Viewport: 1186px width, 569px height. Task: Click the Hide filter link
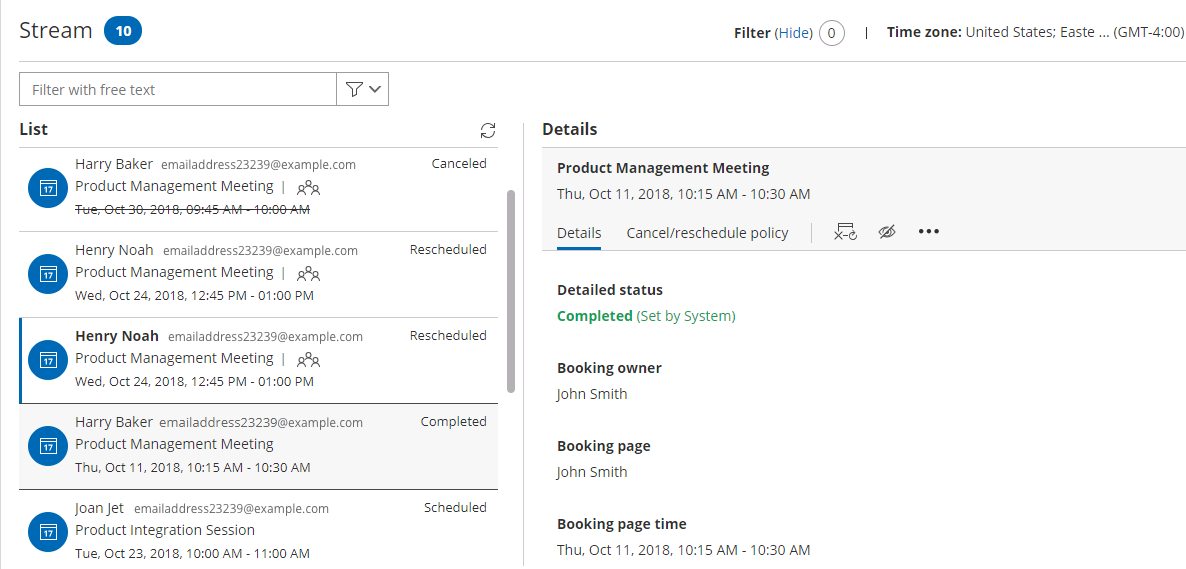click(795, 33)
